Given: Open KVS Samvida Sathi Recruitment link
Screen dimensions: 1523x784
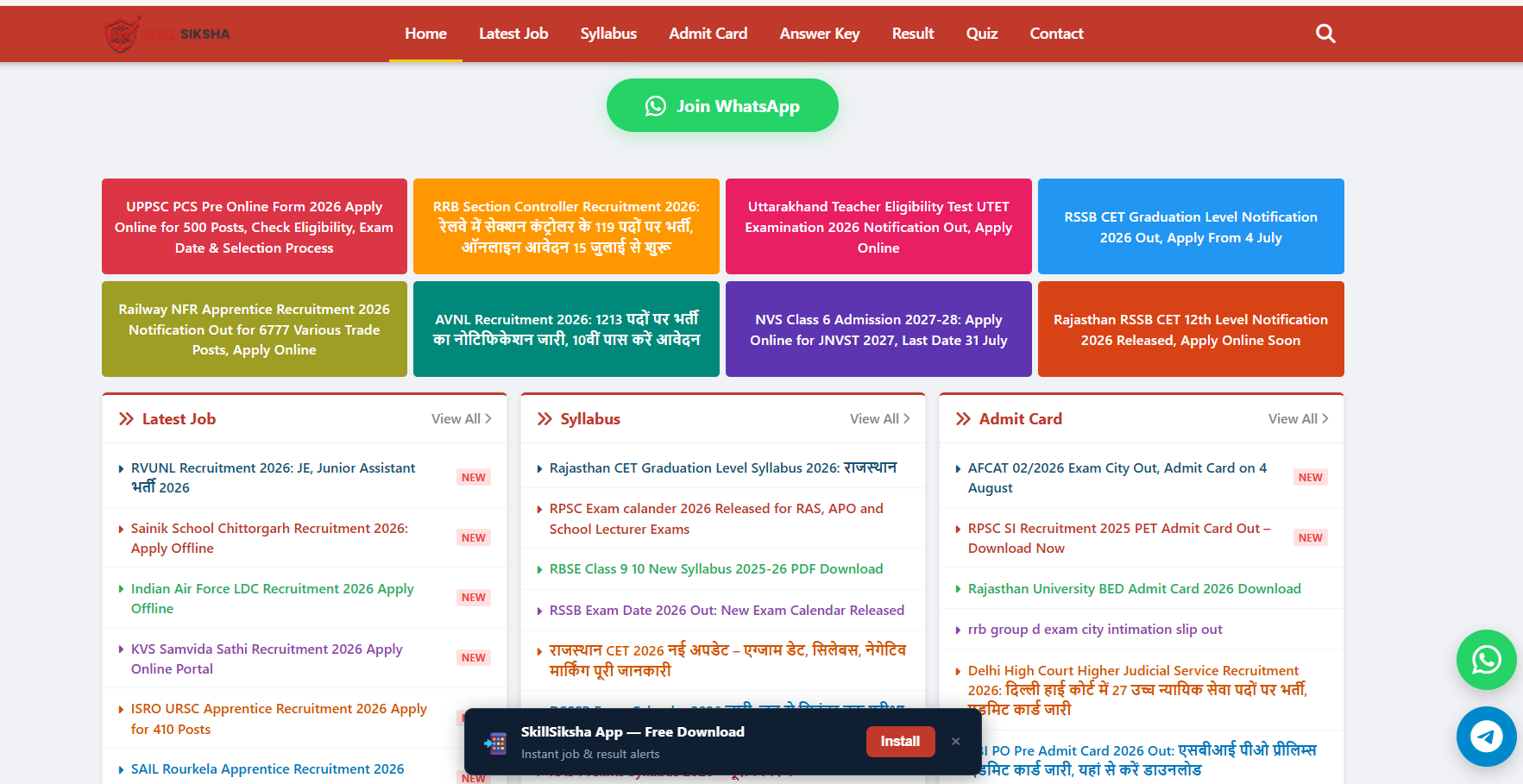Looking at the screenshot, I should [267, 659].
